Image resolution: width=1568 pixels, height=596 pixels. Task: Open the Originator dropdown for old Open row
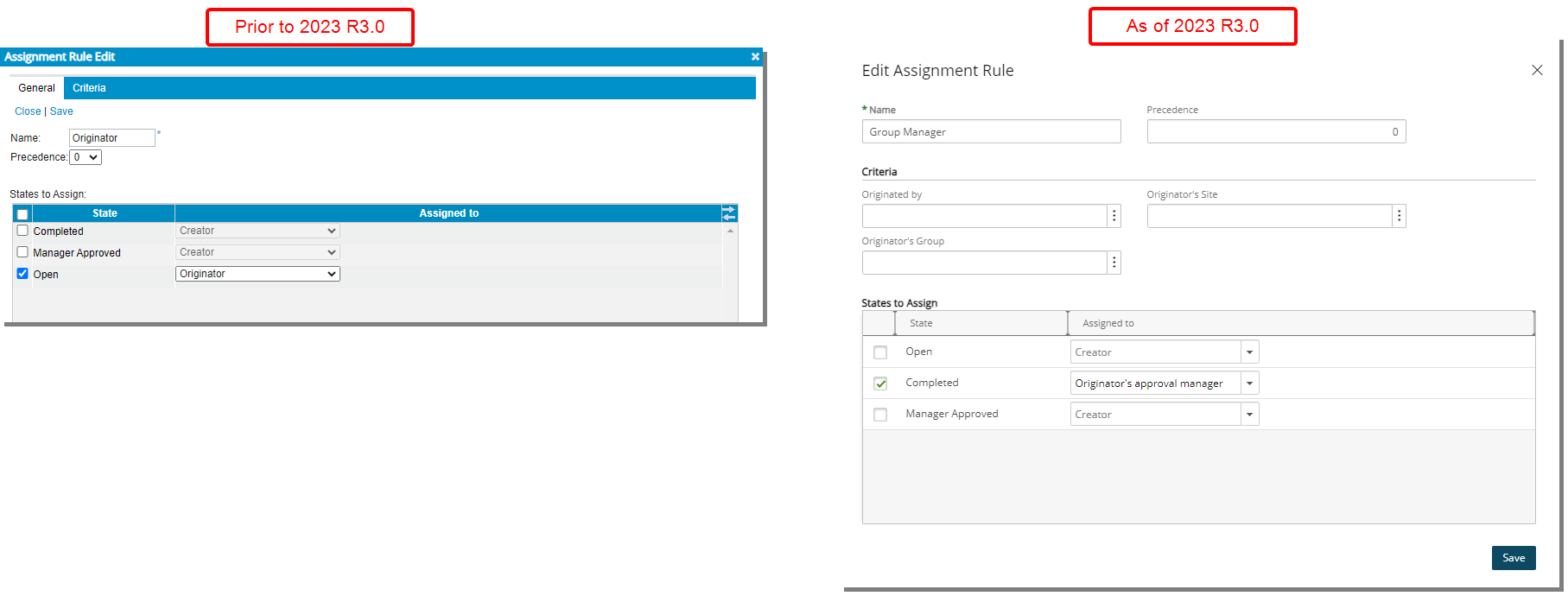tap(257, 274)
